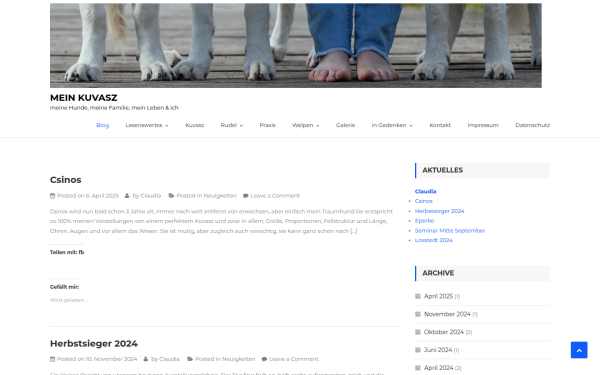
Task: Open Seminar Mitte September link
Action: coord(450,230)
